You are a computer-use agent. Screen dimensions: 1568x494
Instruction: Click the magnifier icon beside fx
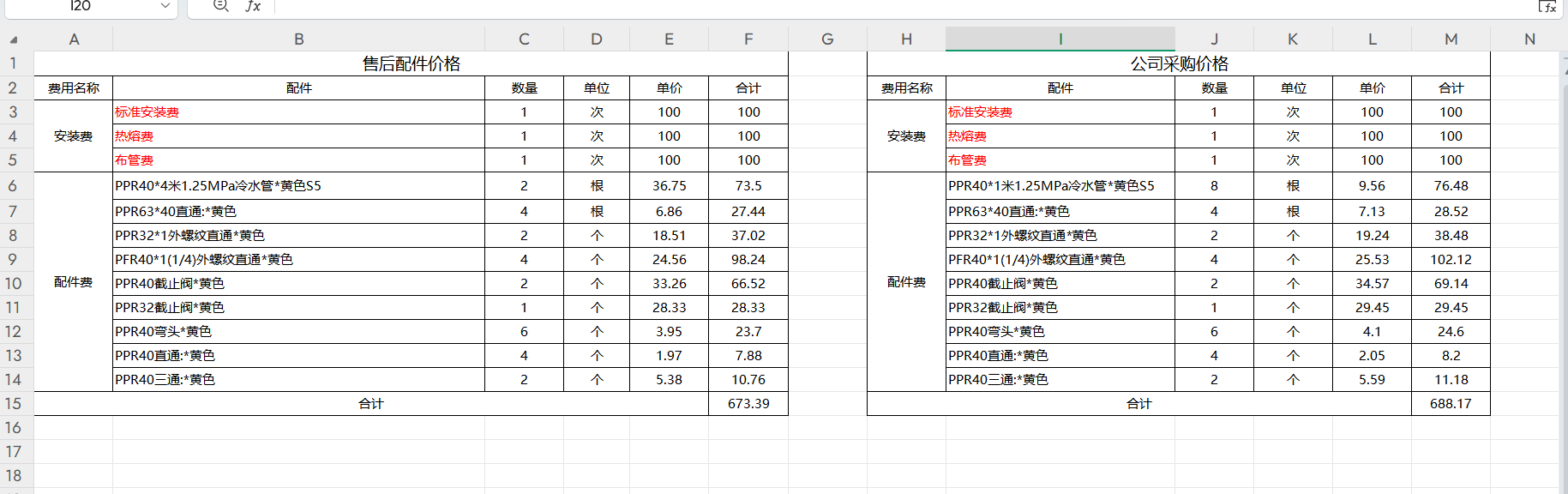pyautogui.click(x=220, y=6)
